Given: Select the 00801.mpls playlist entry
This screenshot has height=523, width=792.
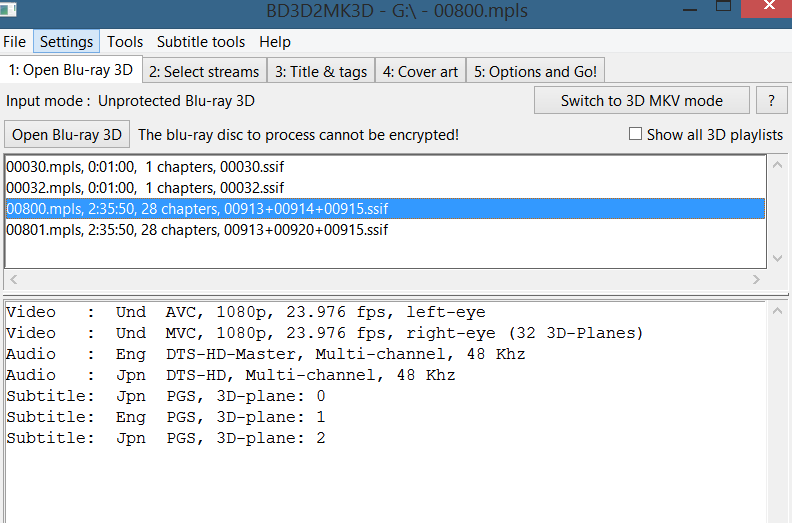Looking at the screenshot, I should [x=197, y=230].
